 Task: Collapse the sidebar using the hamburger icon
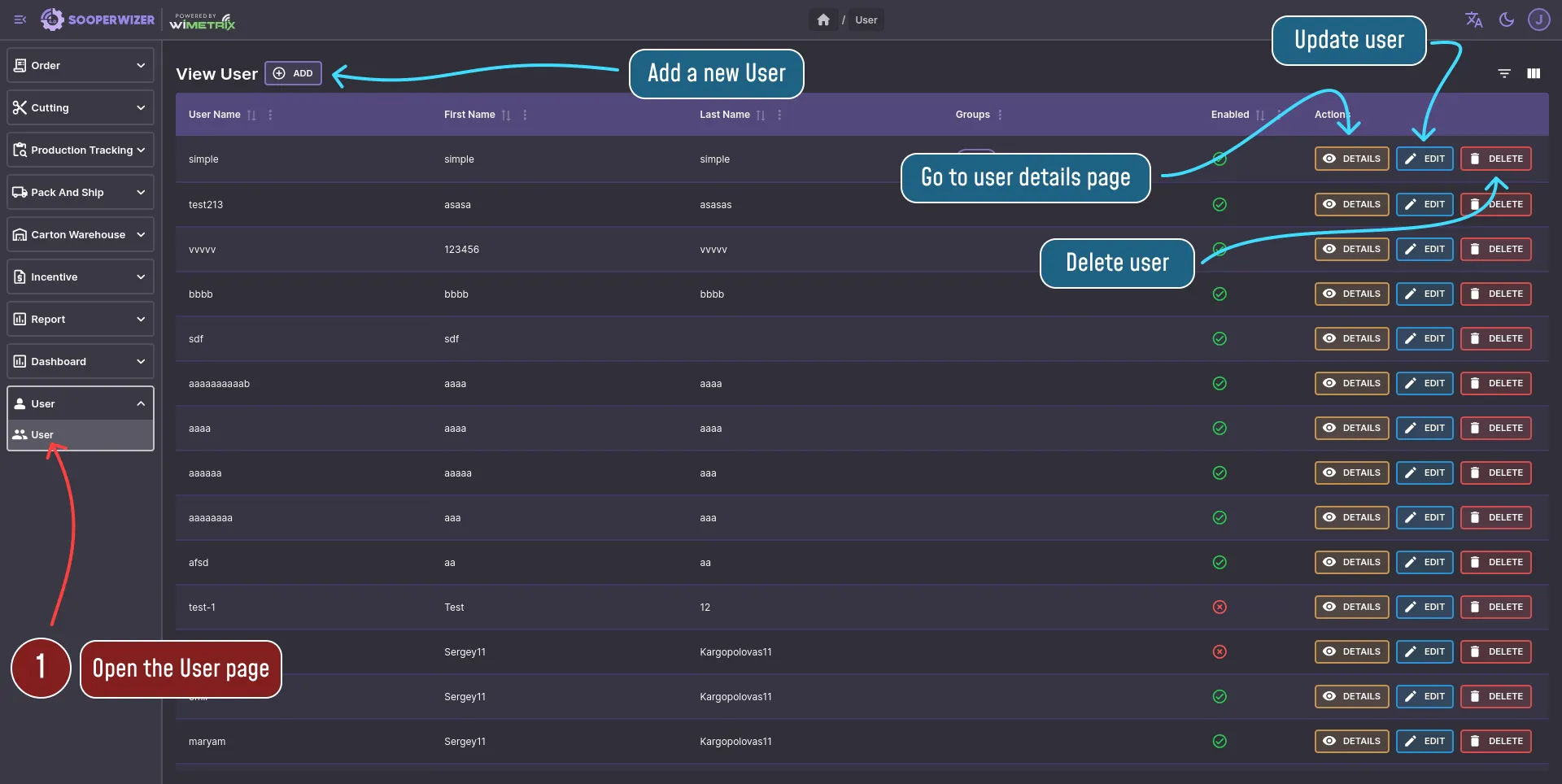click(x=20, y=20)
